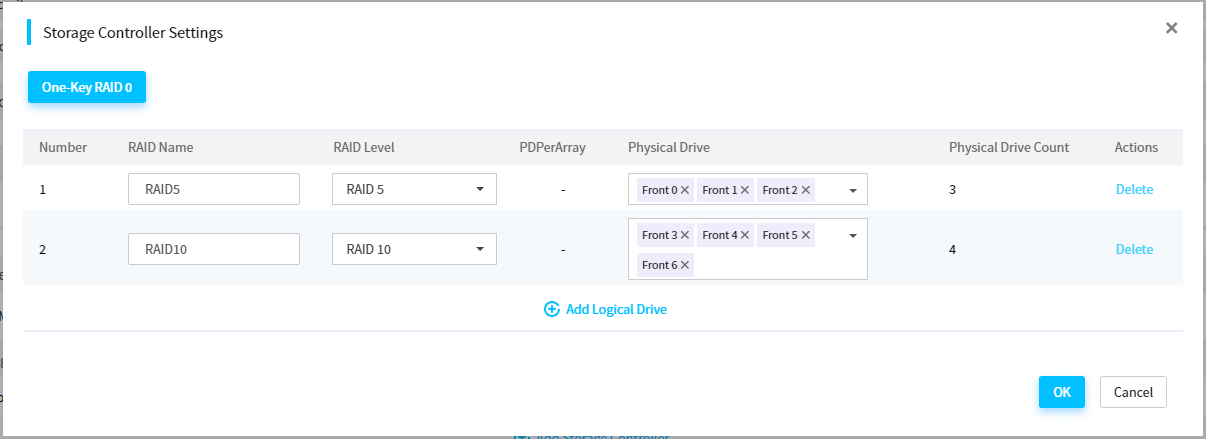Delete the RAID10 logical drive
Screen dimensions: 1206x439
click(x=1134, y=249)
